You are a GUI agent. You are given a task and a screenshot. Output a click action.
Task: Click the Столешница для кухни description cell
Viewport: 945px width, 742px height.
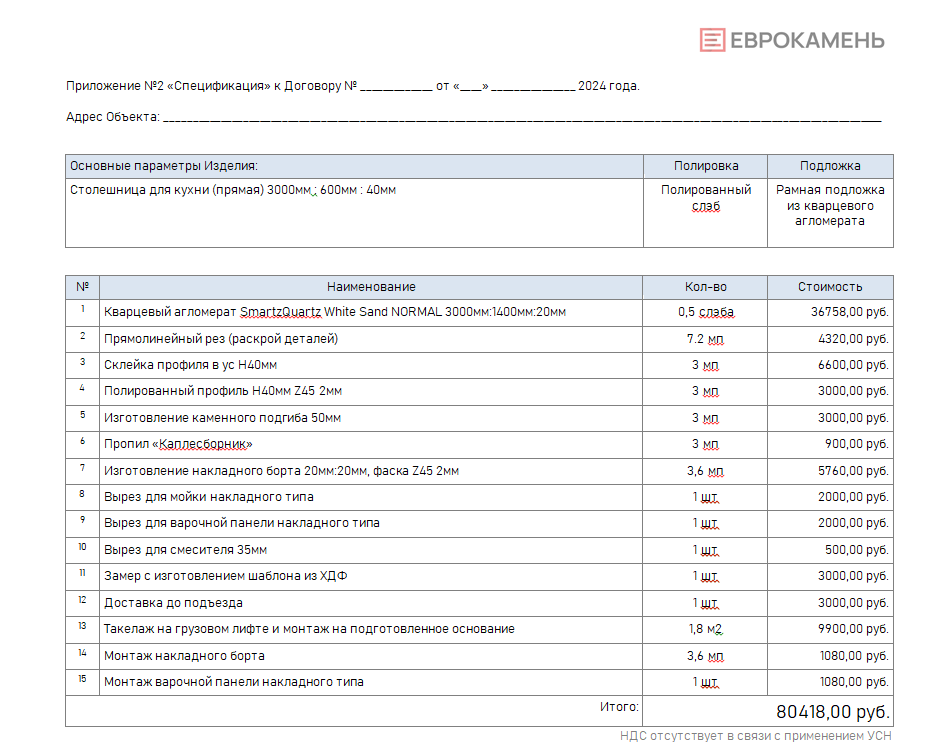click(234, 190)
